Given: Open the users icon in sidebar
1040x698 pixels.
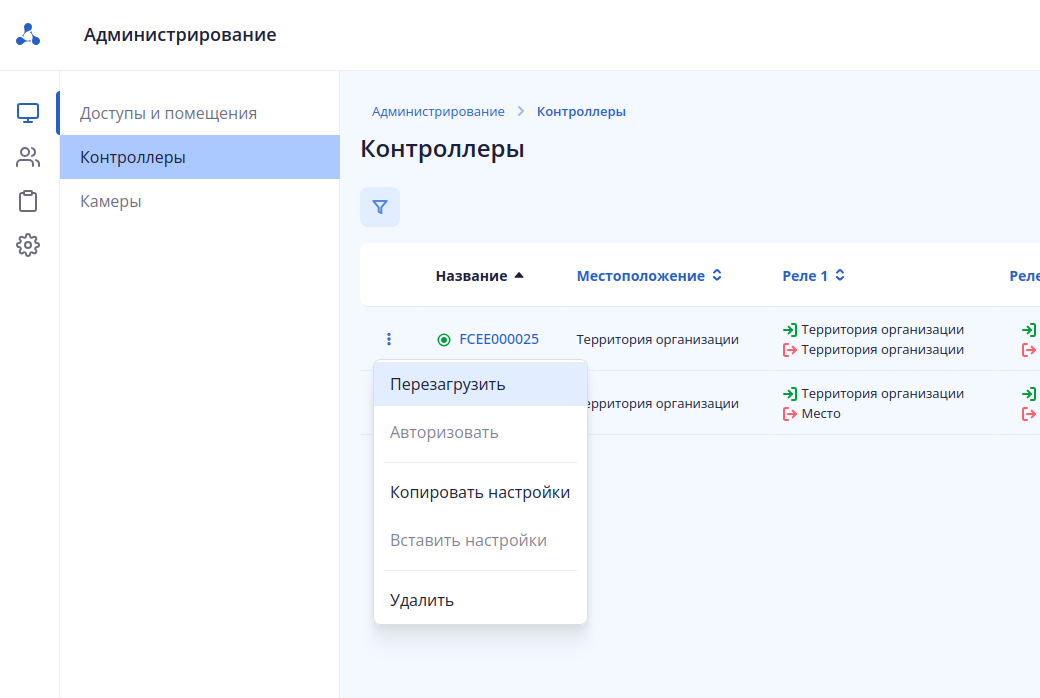Looking at the screenshot, I should pos(28,157).
